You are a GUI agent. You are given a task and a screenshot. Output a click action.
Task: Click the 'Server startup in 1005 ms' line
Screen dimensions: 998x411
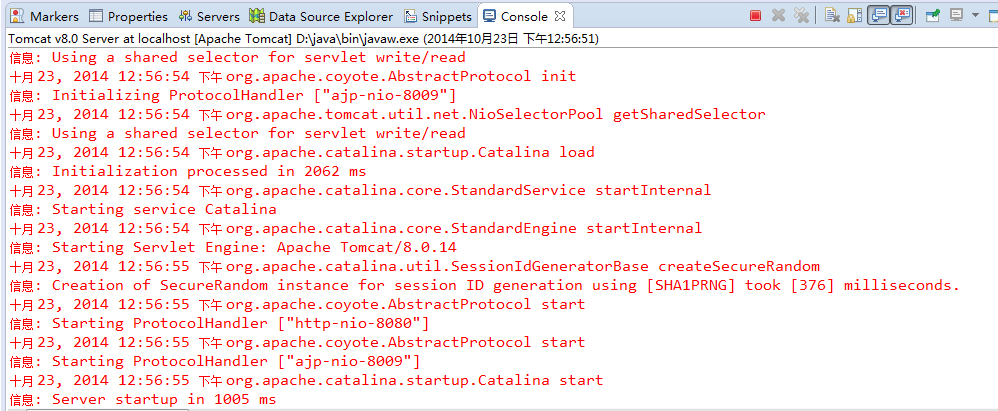[143, 400]
